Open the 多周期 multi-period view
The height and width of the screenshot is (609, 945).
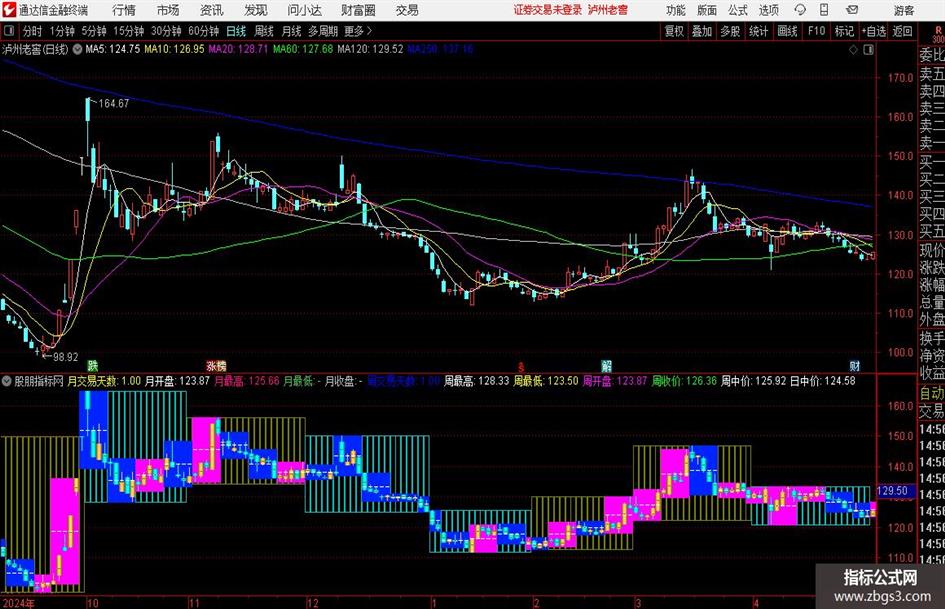[x=323, y=31]
